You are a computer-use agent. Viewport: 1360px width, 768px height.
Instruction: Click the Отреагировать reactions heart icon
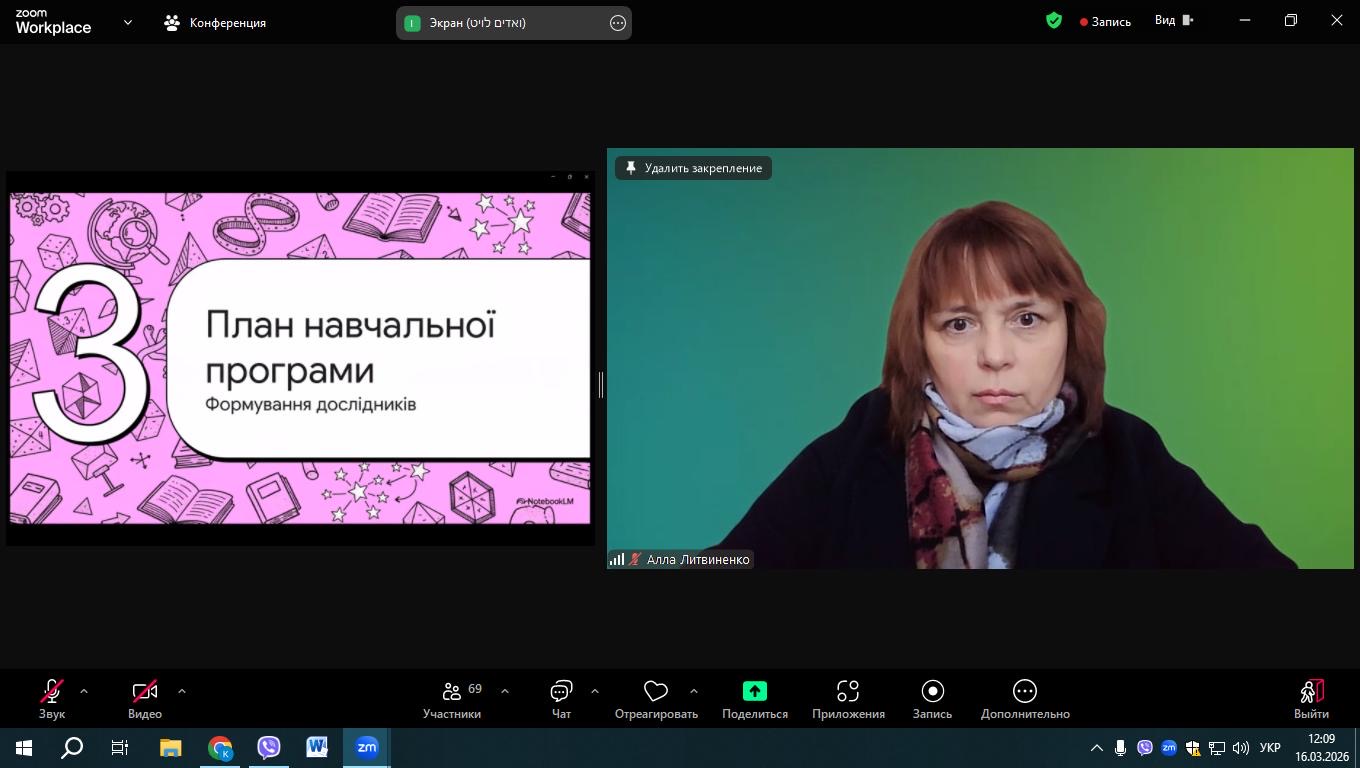[656, 692]
